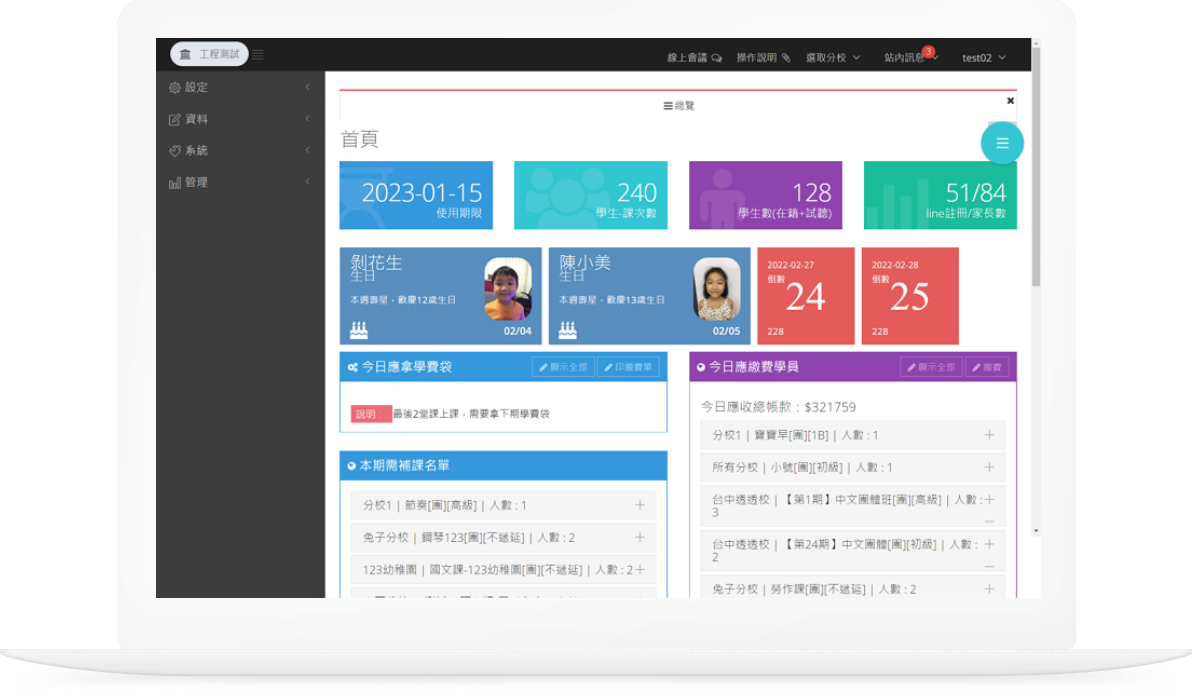Viewport: 1192px width, 697px height.
Task: Click the page's vertical scrollbar down arrow
Action: [x=1035, y=531]
